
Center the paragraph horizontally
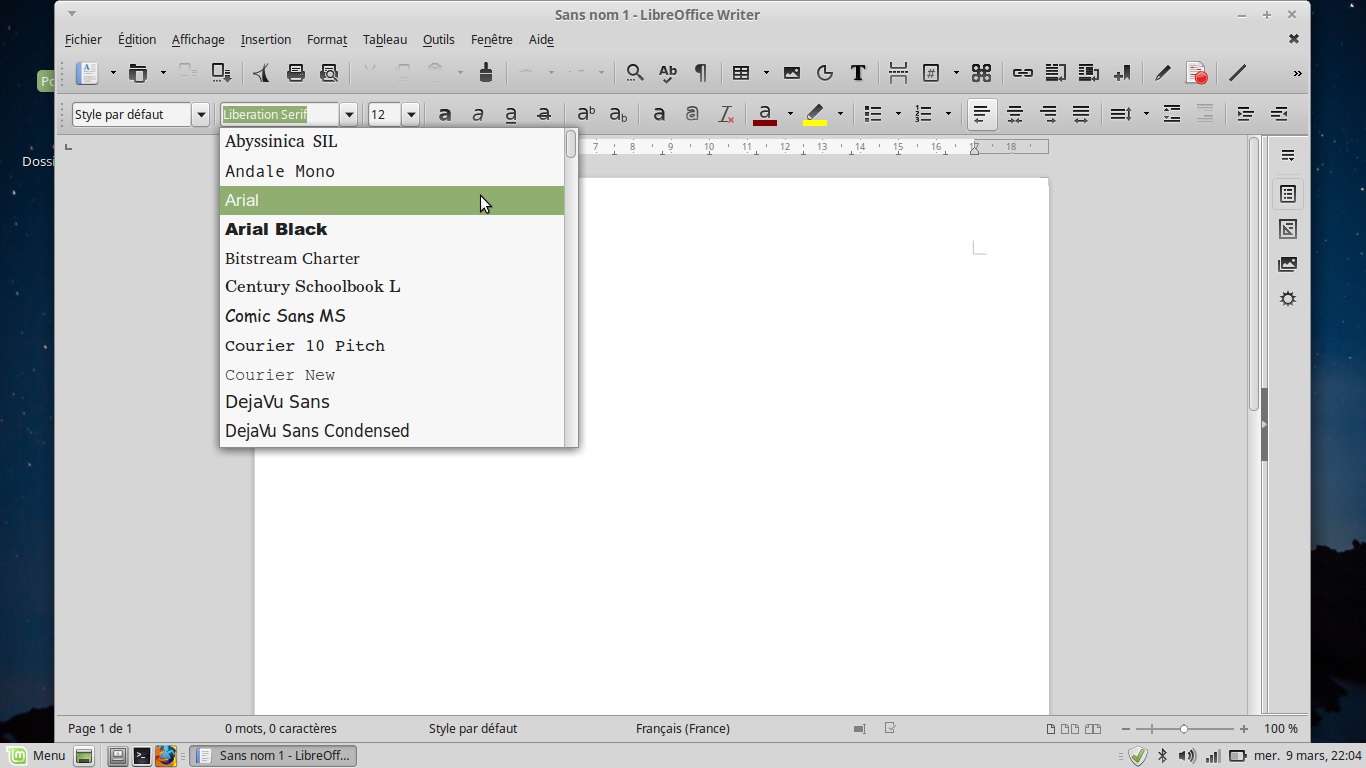pyautogui.click(x=1015, y=114)
